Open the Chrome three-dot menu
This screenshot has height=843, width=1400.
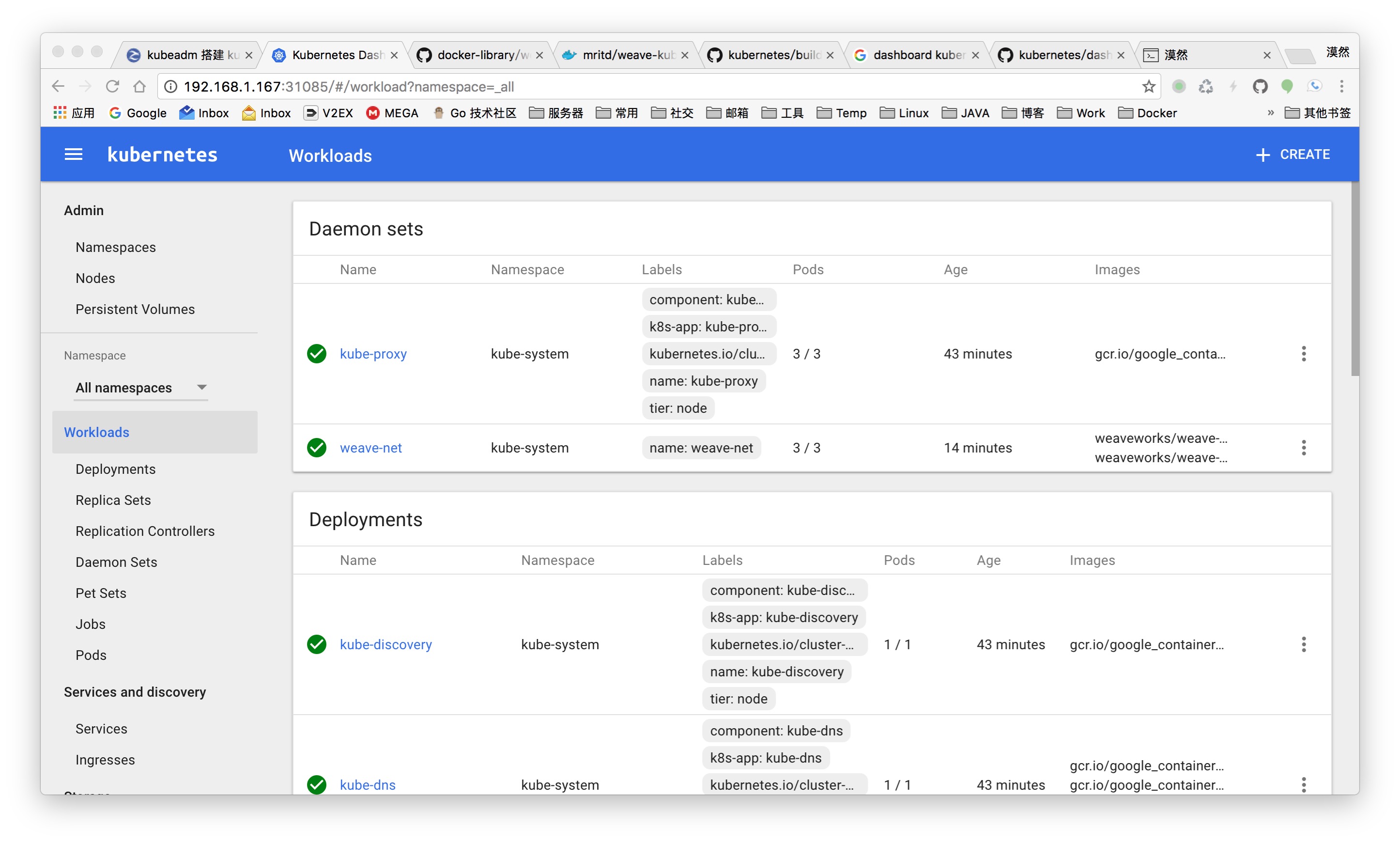1341,86
